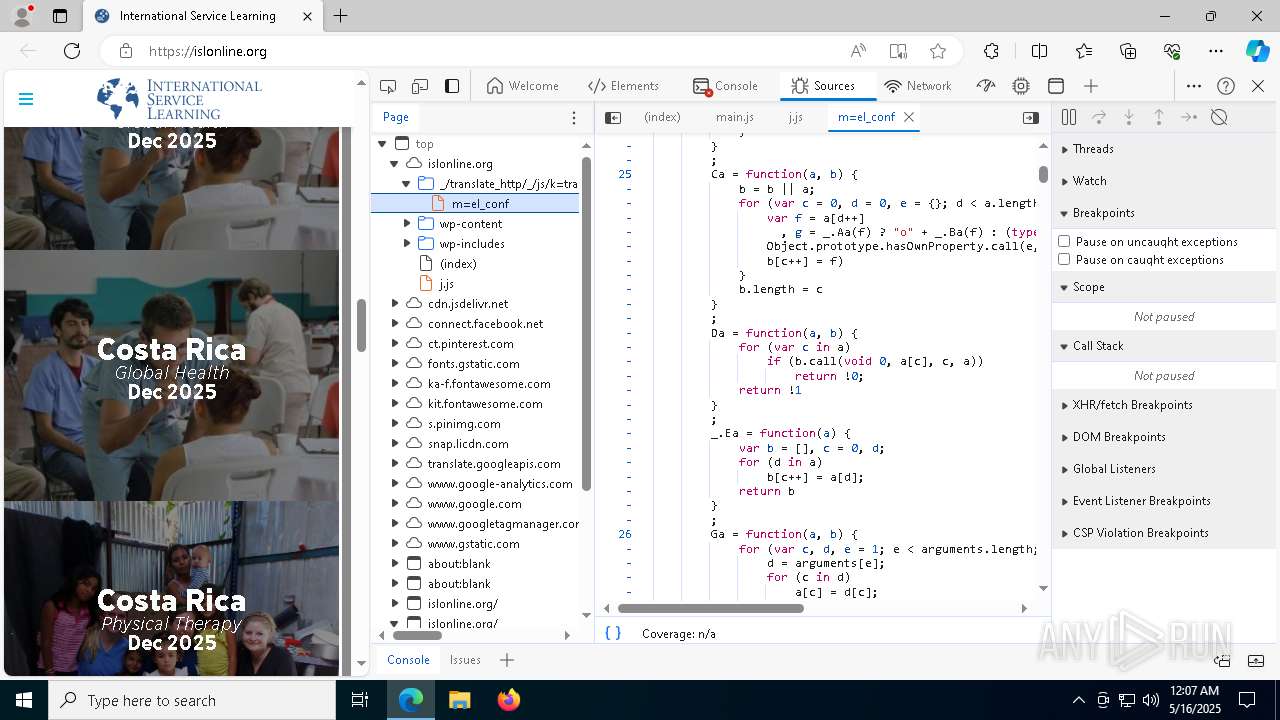Screen dimensions: 1280x720
Task: Open the Issues drawer tab
Action: pyautogui.click(x=465, y=660)
